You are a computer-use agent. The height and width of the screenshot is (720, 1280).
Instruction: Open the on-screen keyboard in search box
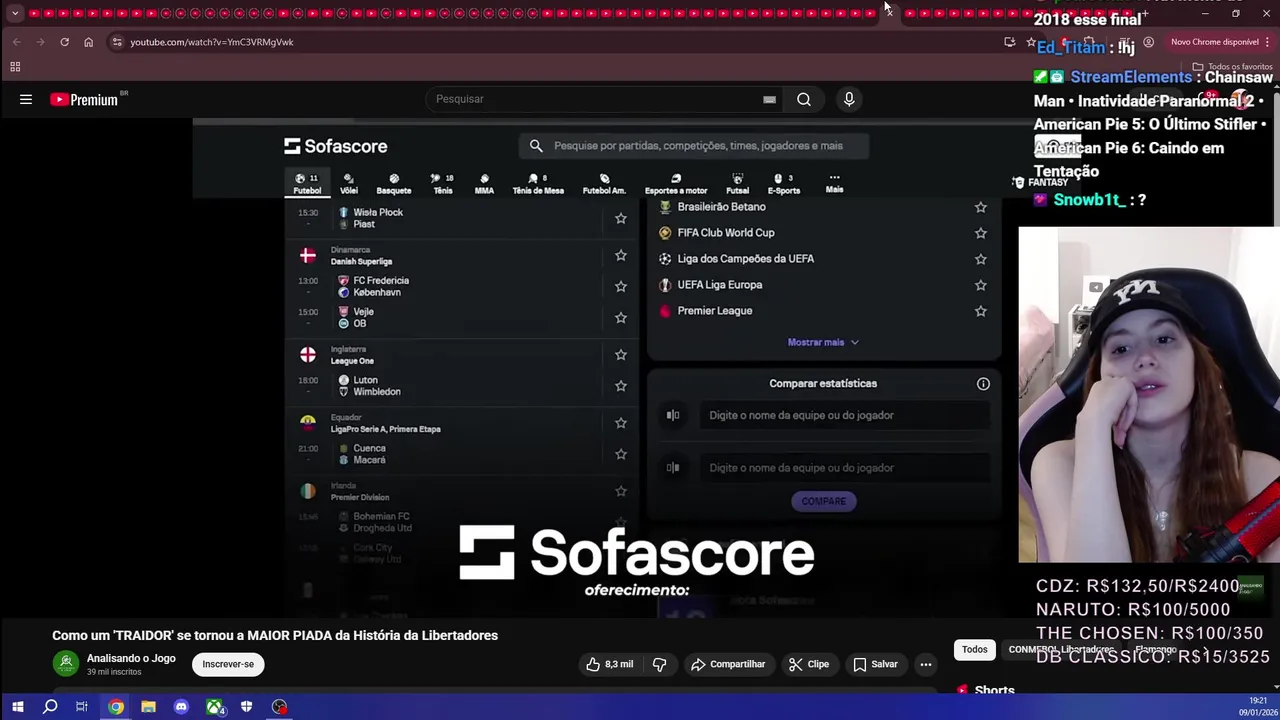pyautogui.click(x=769, y=99)
